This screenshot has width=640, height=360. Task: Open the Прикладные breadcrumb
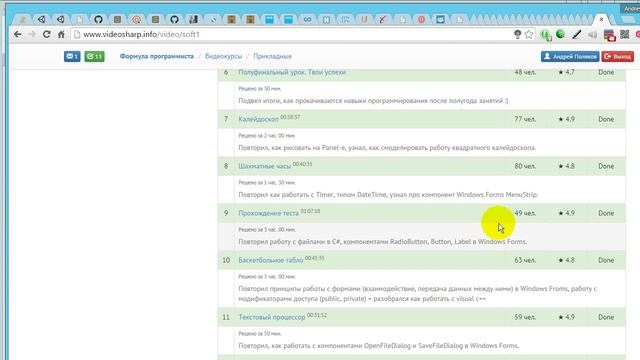[x=272, y=56]
